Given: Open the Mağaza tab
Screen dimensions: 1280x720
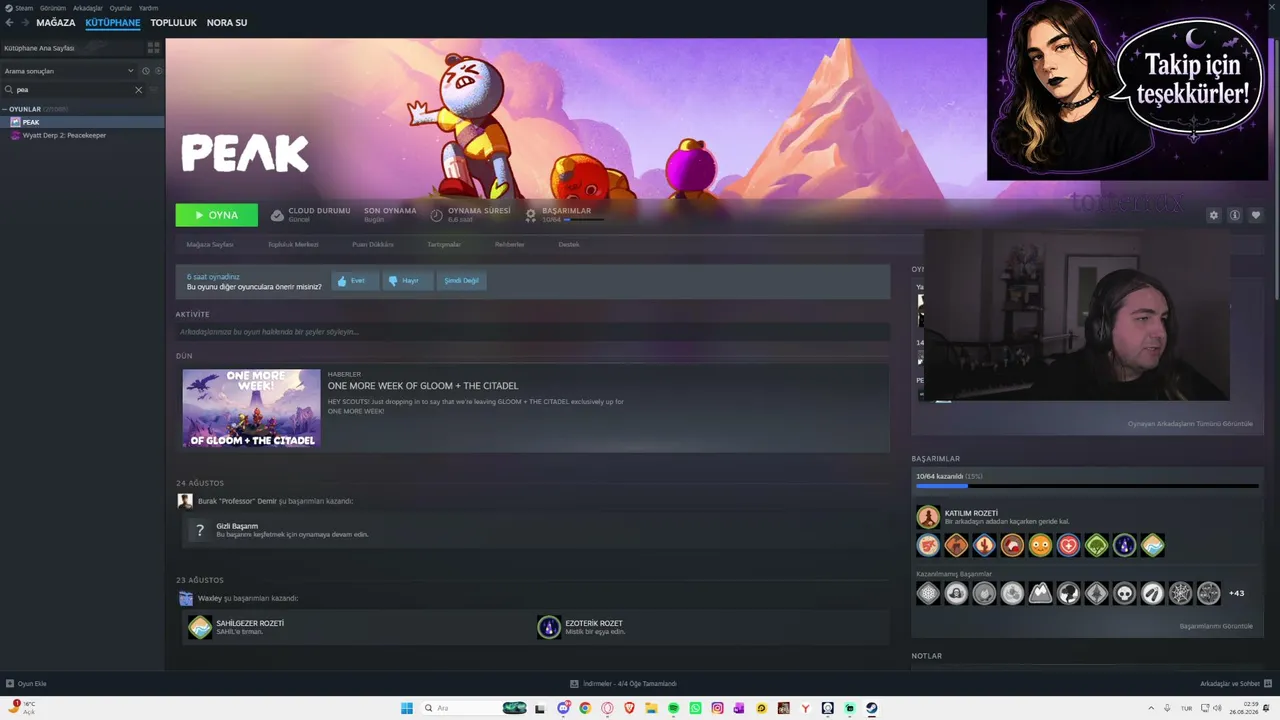Looking at the screenshot, I should (x=56, y=22).
